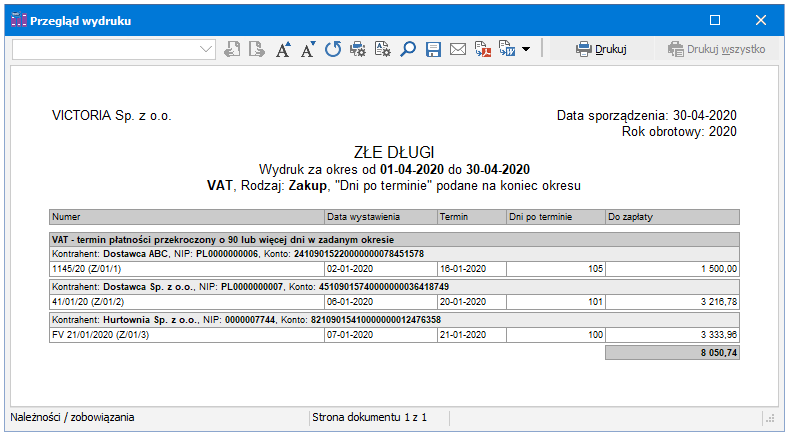This screenshot has height=436, width=788.
Task: Open printer settings icon
Action: pyautogui.click(x=358, y=49)
